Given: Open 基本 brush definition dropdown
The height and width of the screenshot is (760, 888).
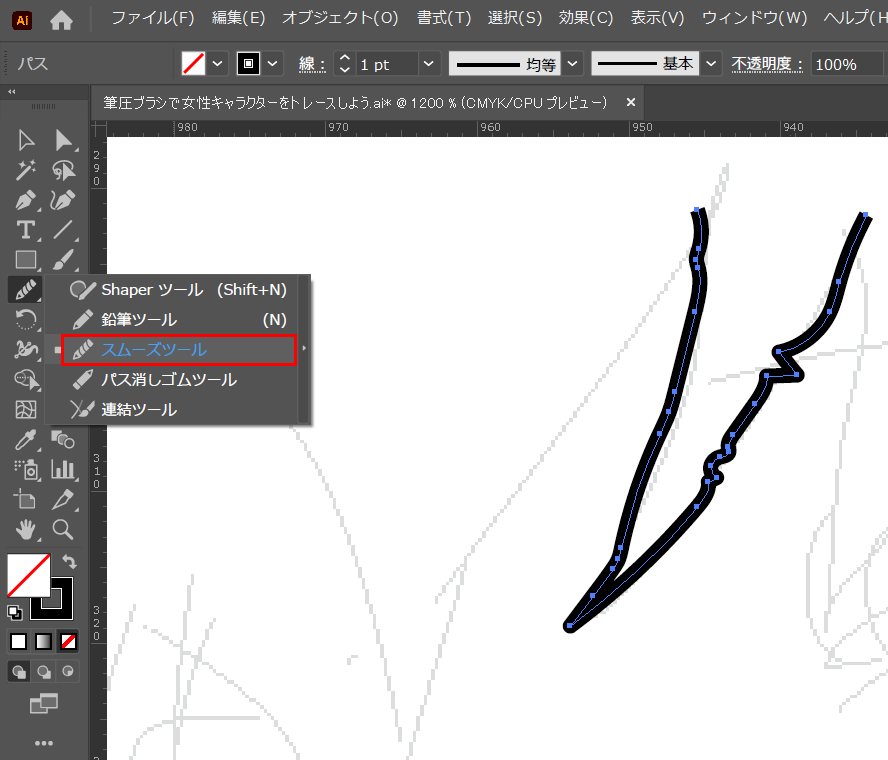Looking at the screenshot, I should [711, 64].
